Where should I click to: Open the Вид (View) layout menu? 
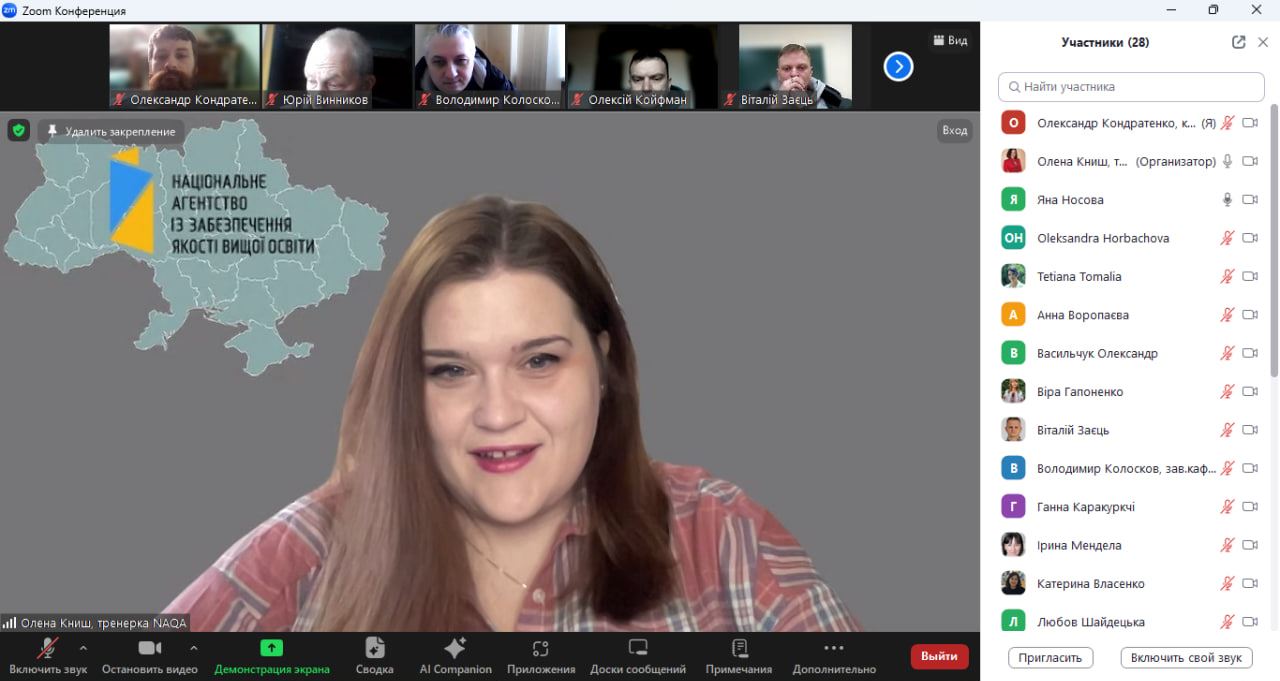click(950, 40)
